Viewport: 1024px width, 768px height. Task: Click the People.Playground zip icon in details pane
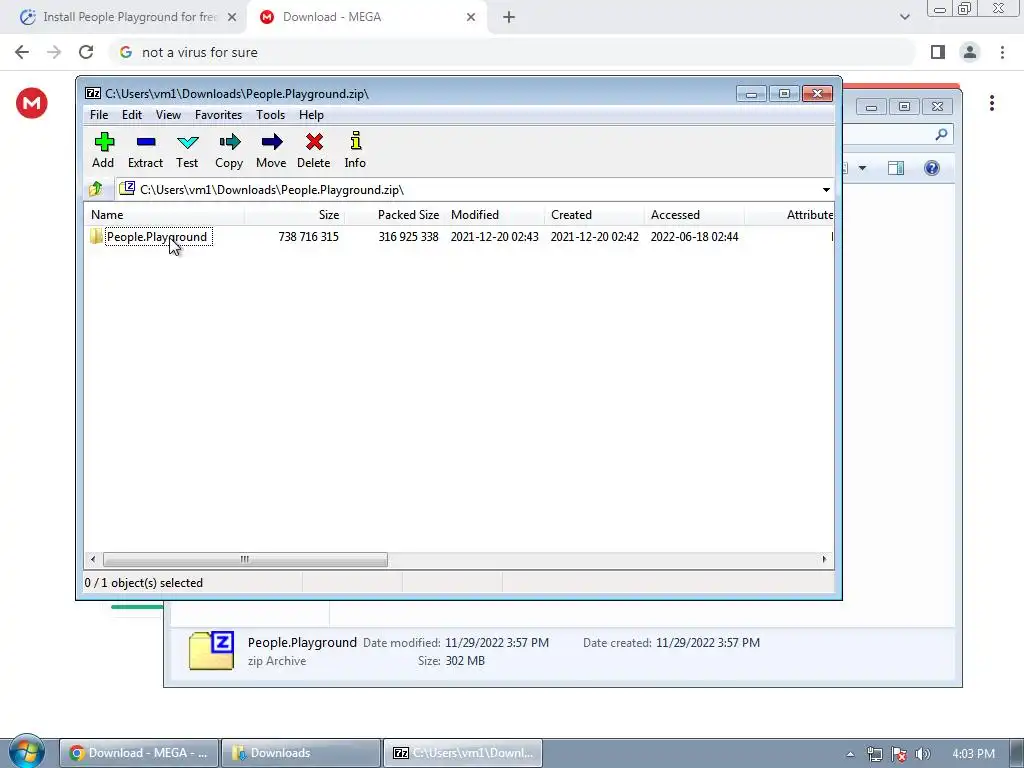(x=212, y=650)
